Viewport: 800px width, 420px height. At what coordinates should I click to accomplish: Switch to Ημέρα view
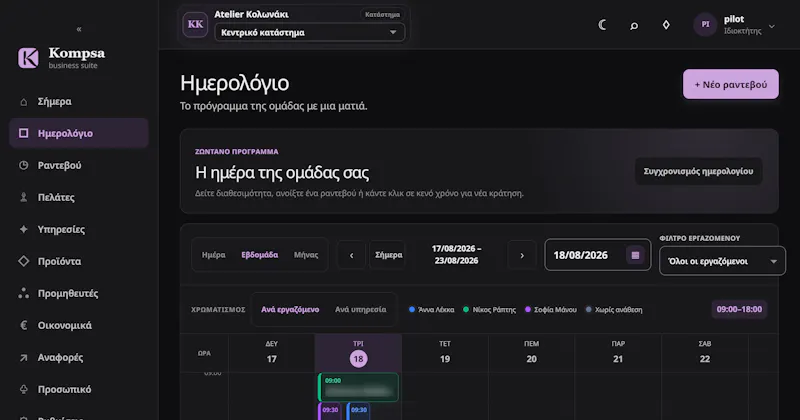(x=213, y=255)
